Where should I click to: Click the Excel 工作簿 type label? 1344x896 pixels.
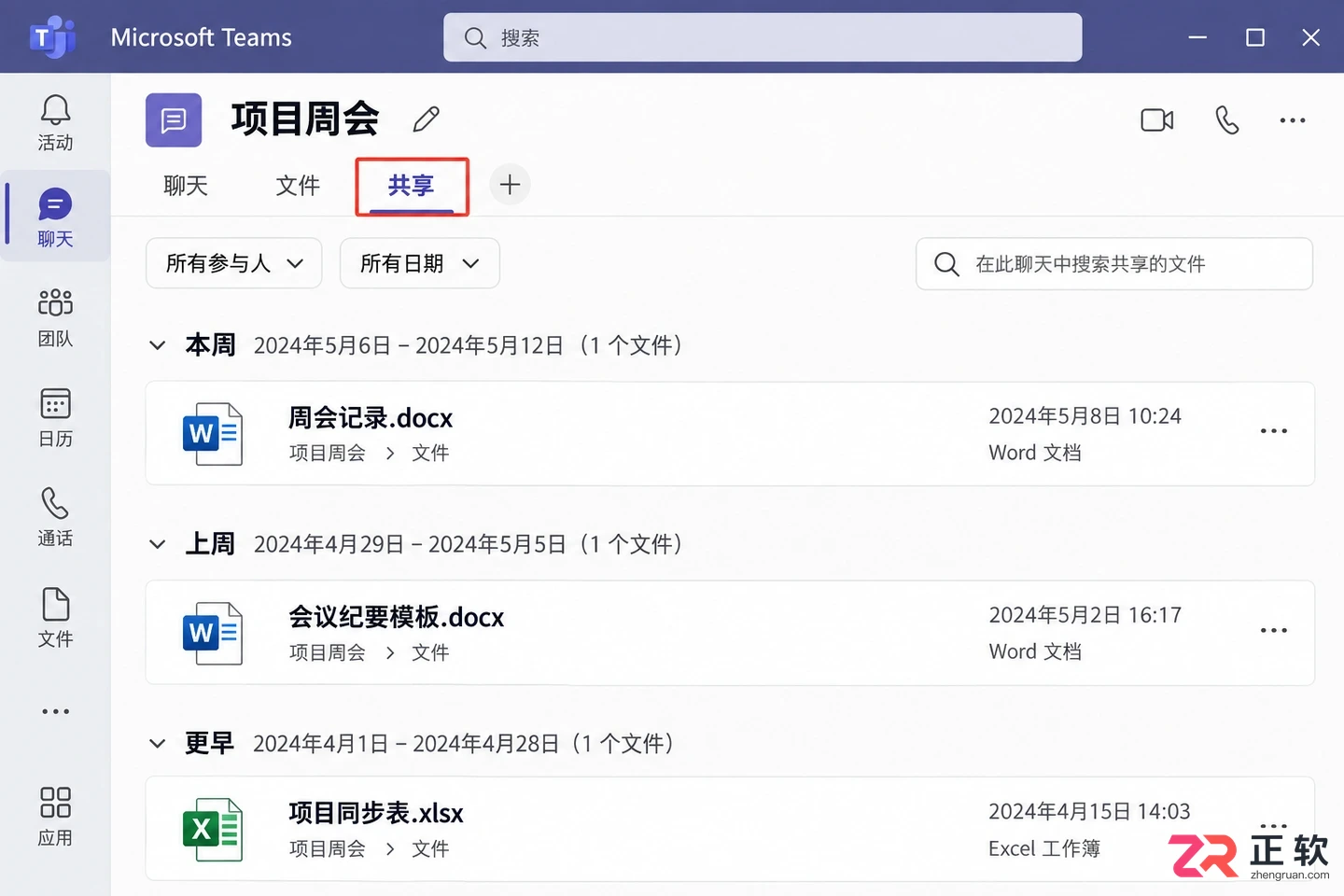1044,848
